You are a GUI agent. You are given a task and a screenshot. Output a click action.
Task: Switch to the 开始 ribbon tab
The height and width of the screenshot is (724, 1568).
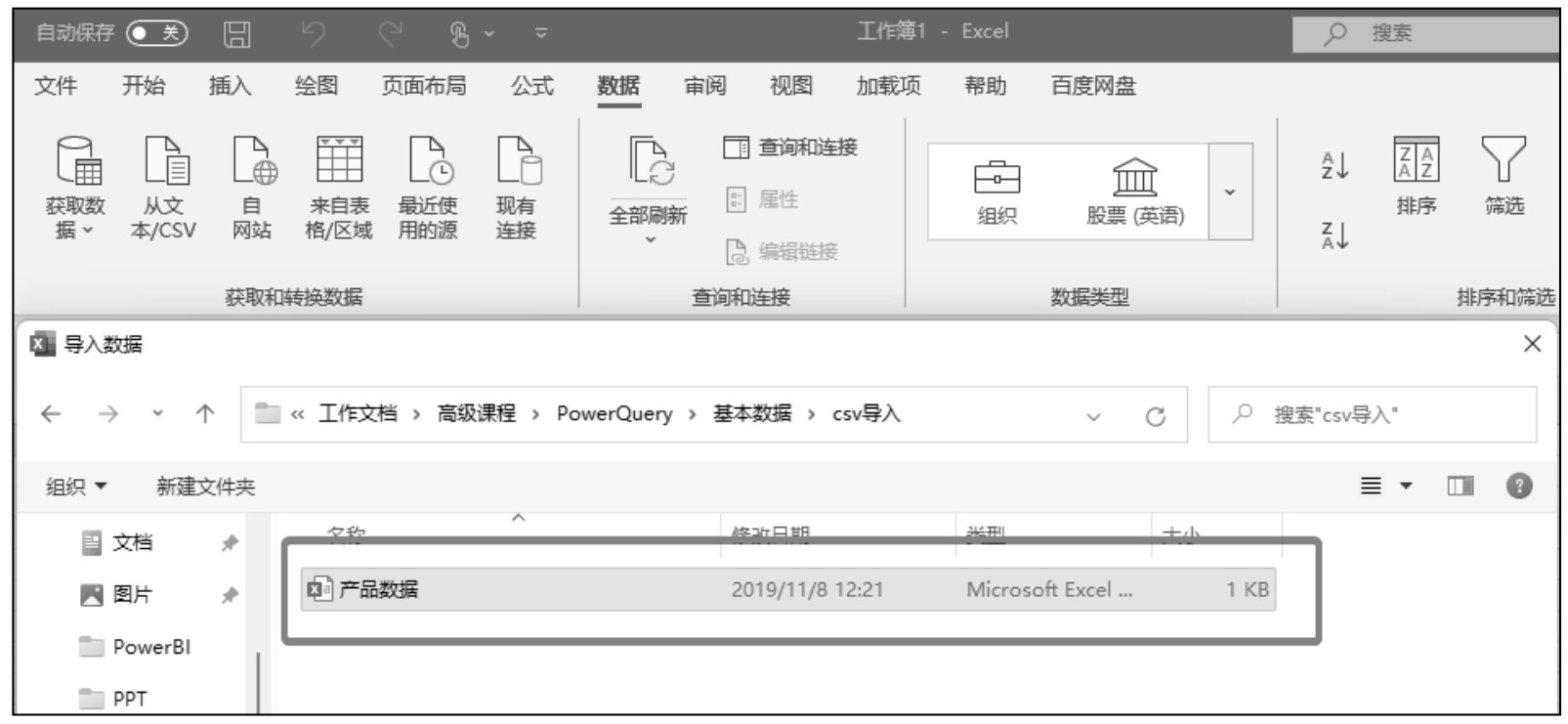(x=143, y=86)
